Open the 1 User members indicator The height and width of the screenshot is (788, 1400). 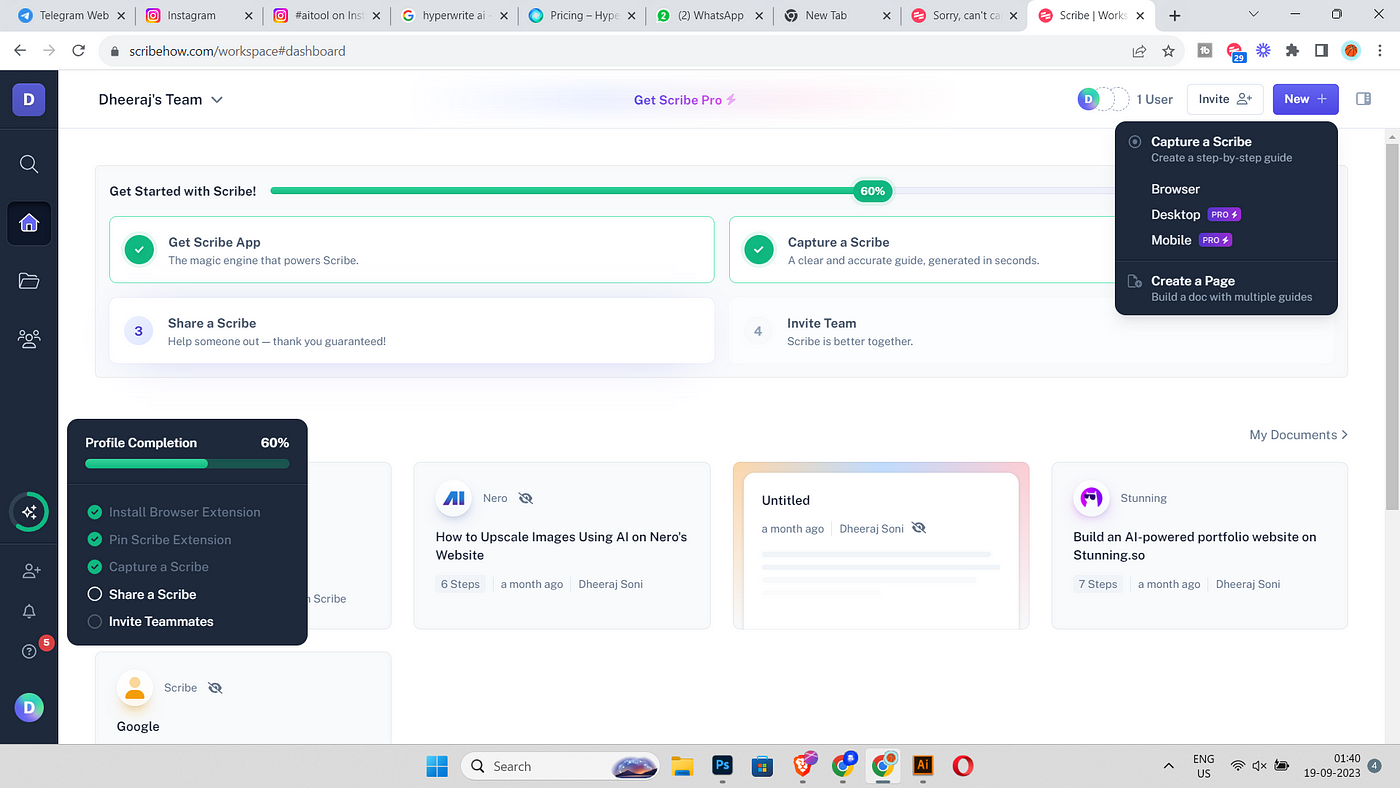tap(1125, 99)
